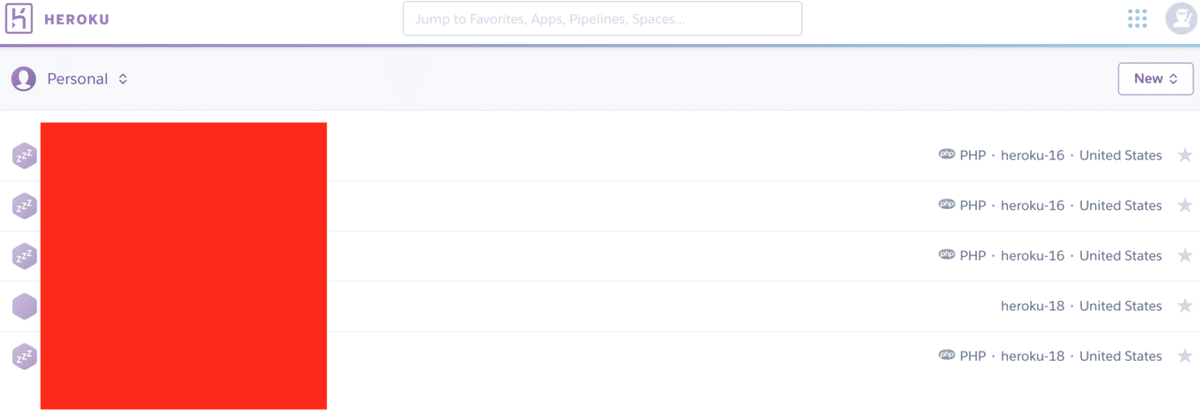Screen dimensions: 1200x419
Task: Star the third heroku-16 app
Action: tap(1185, 255)
